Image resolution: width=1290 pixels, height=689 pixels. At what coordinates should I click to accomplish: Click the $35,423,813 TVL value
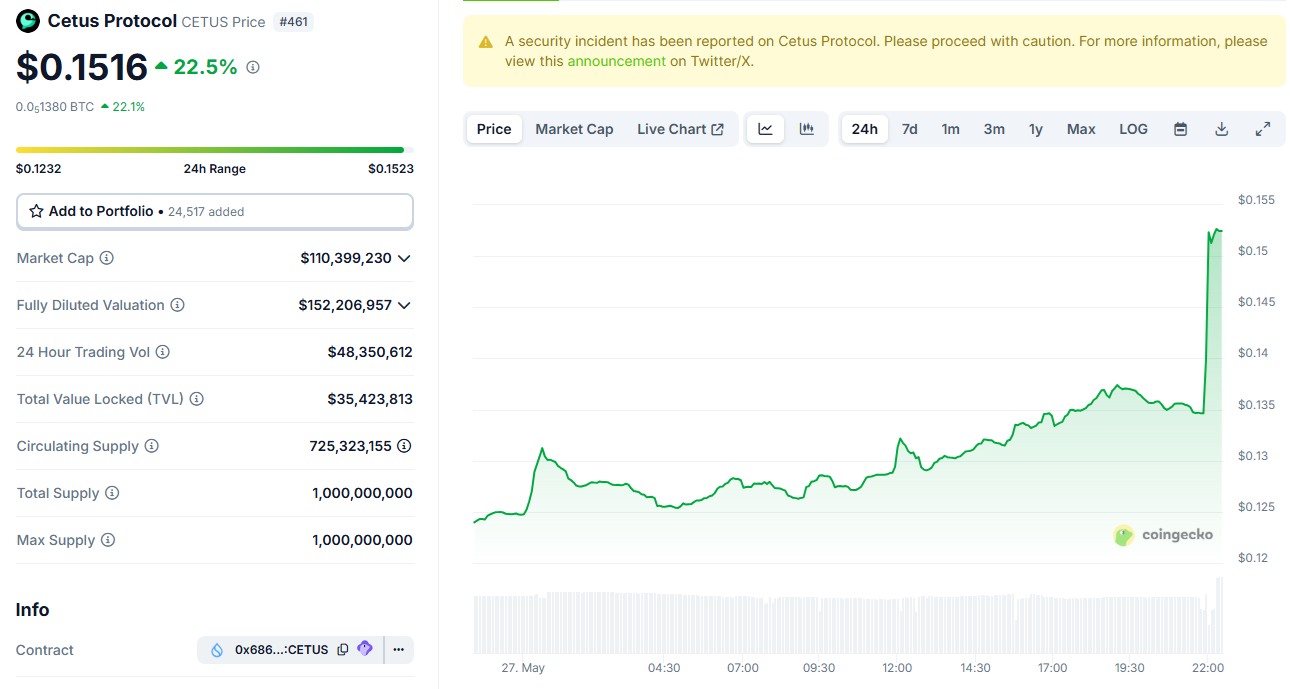click(x=370, y=399)
